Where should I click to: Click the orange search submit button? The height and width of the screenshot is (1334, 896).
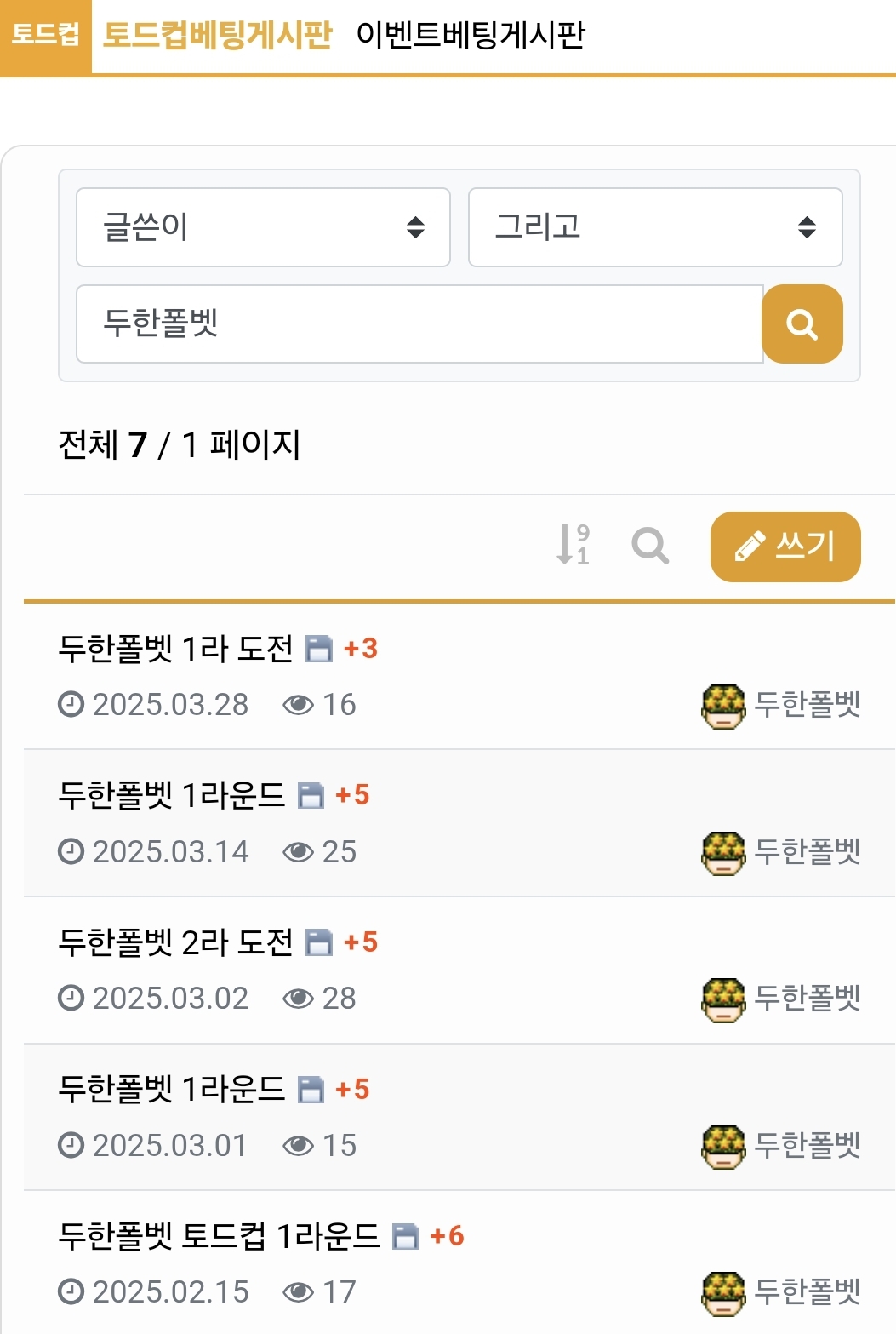coord(802,324)
